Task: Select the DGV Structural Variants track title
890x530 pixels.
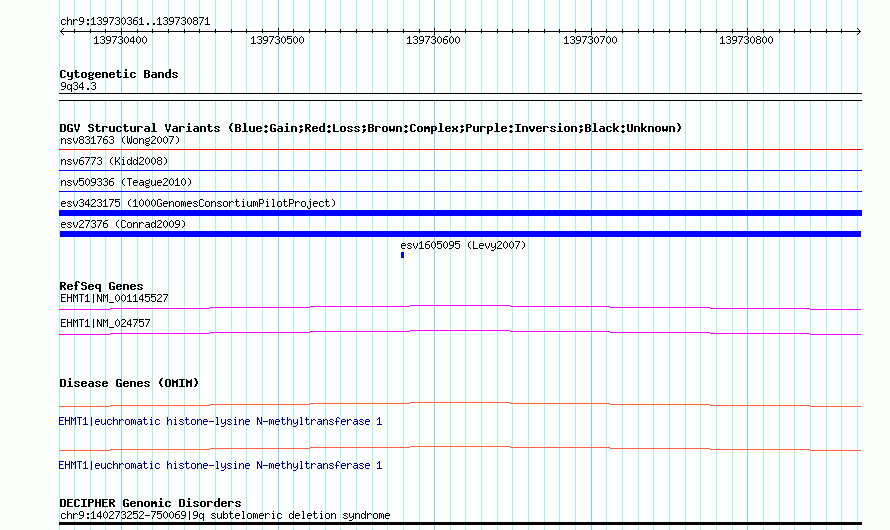Action: 371,128
